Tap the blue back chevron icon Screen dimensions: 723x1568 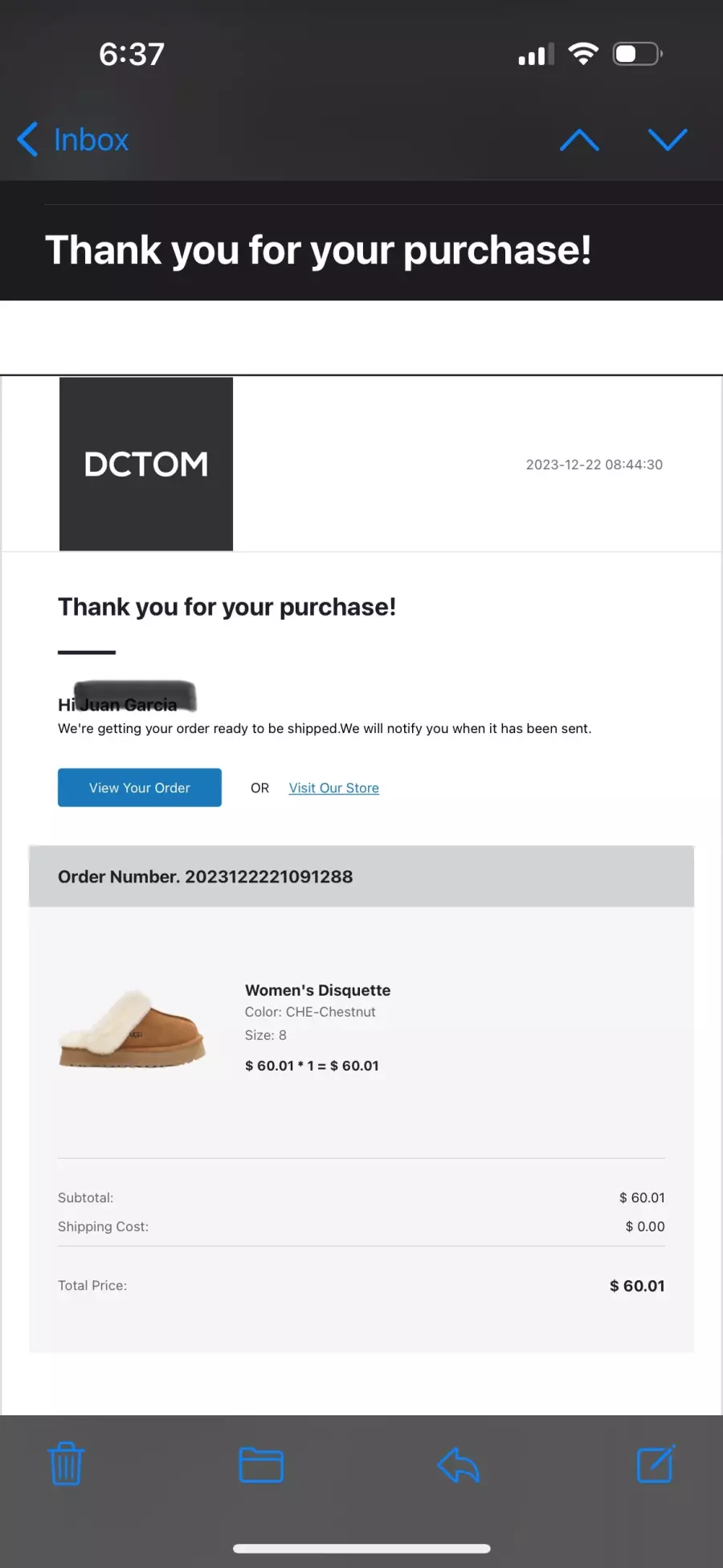(27, 139)
